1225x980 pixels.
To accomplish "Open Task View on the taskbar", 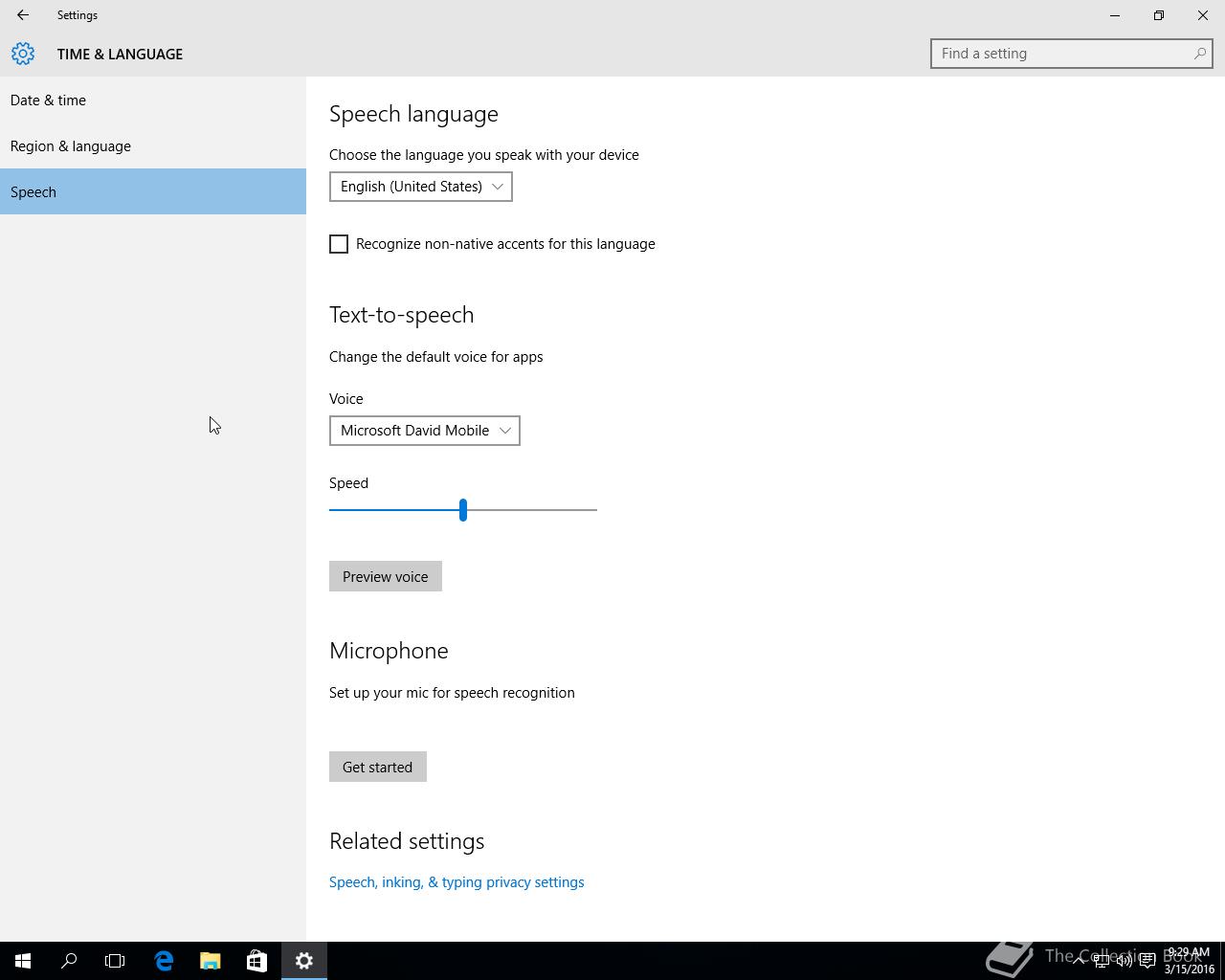I will [115, 961].
